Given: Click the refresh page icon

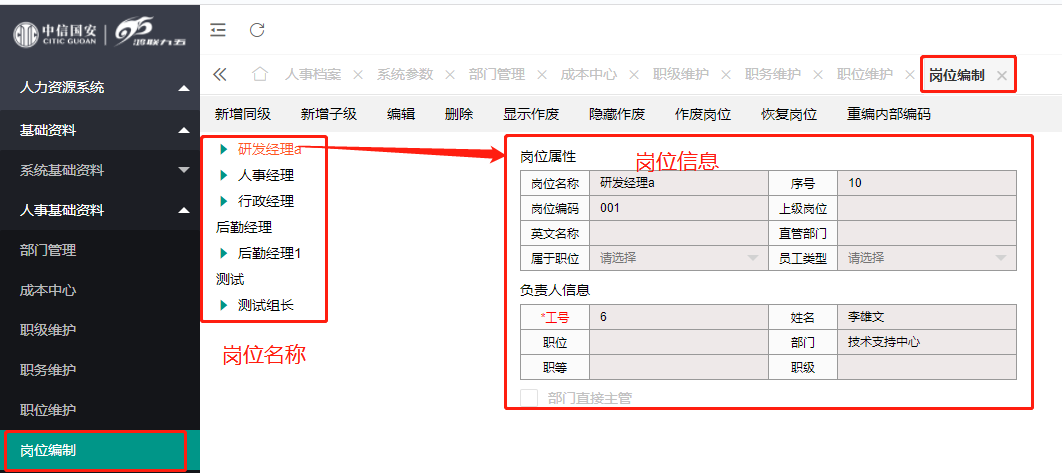Looking at the screenshot, I should [x=257, y=30].
